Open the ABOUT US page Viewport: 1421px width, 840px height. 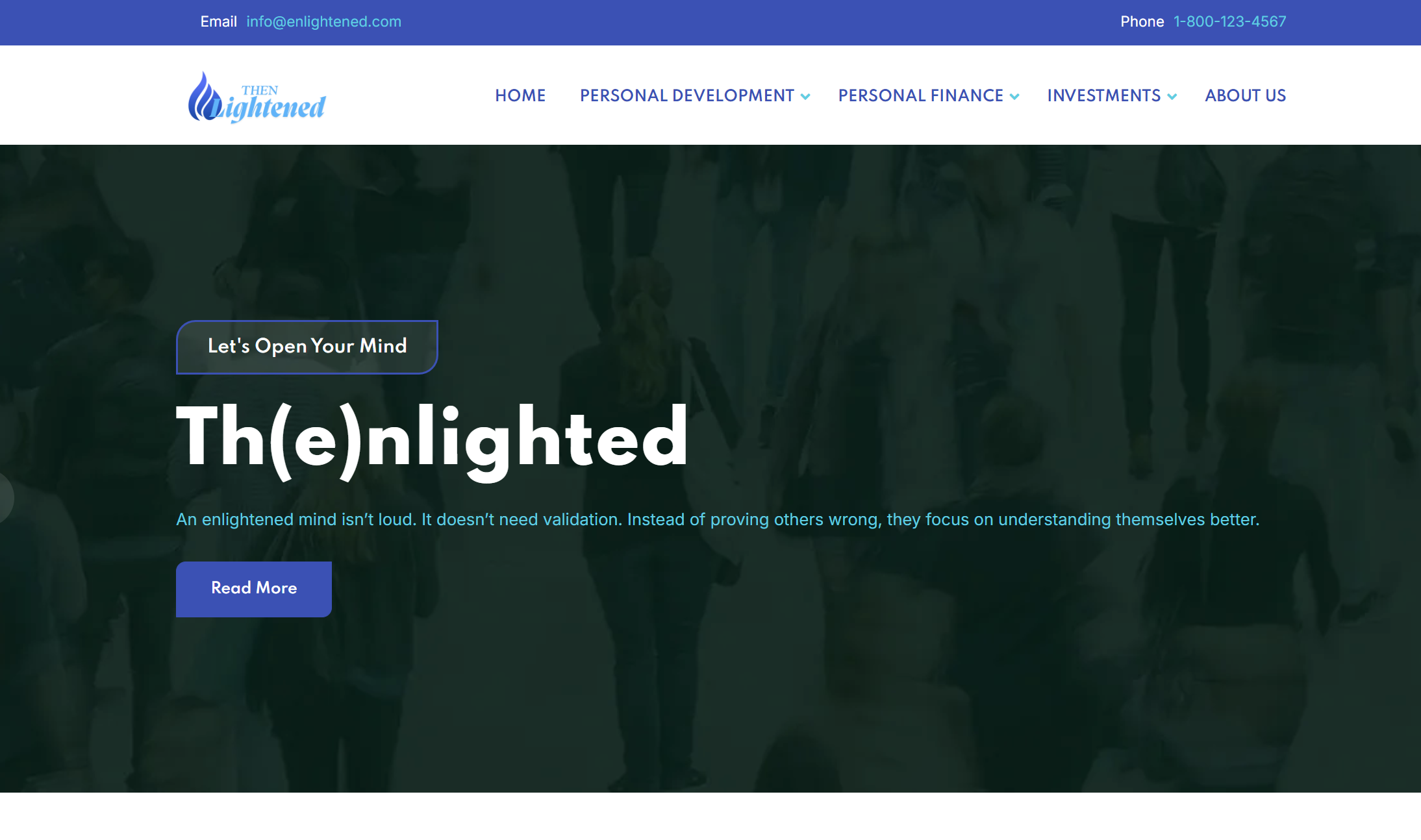coord(1245,95)
